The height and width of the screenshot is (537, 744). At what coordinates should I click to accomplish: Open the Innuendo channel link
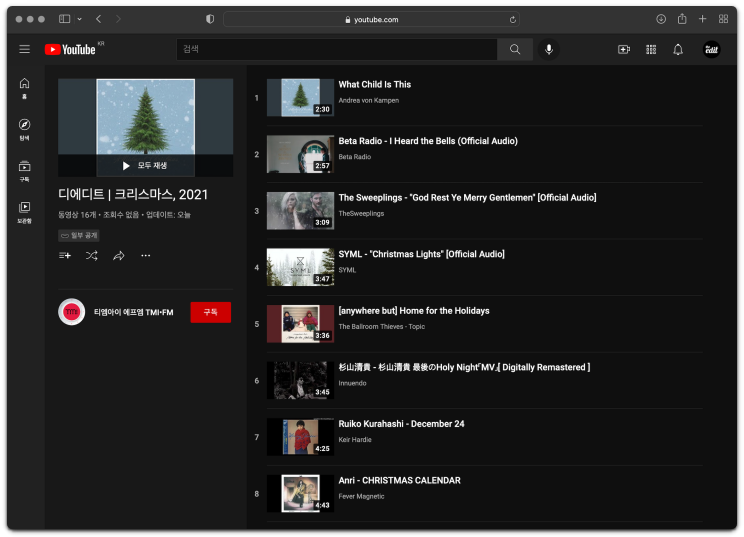coord(352,383)
